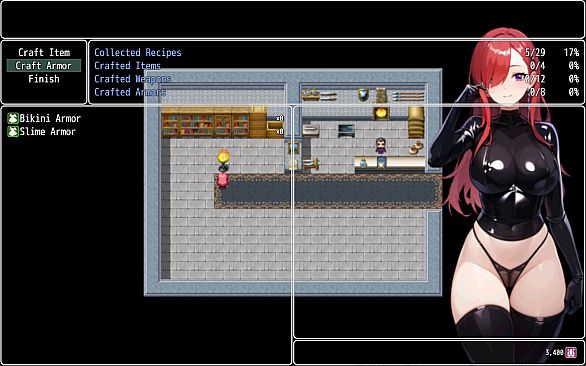Click the Collected Recipes label
This screenshot has width=586, height=366.
[138, 52]
